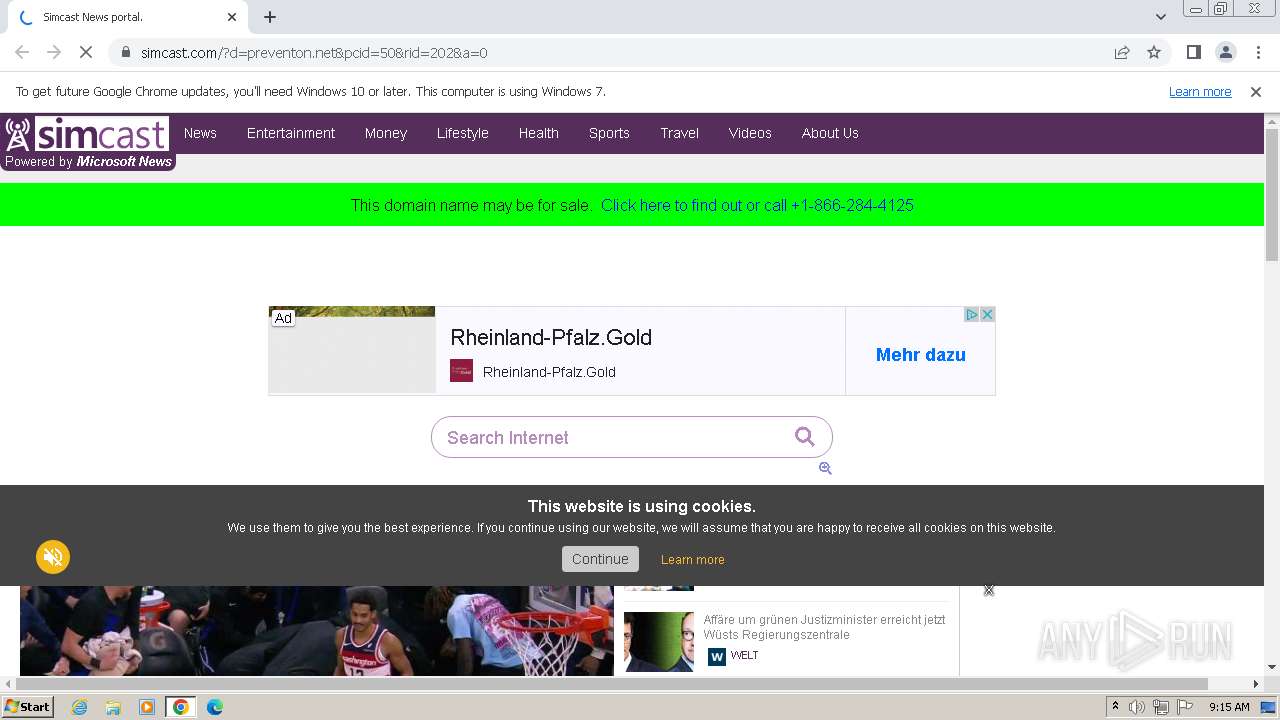Click the address bar URL
This screenshot has height=720, width=1280.
tap(314, 52)
